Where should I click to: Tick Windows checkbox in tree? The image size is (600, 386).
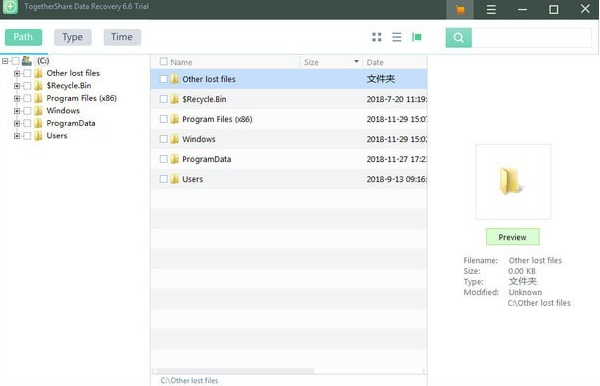[27, 111]
